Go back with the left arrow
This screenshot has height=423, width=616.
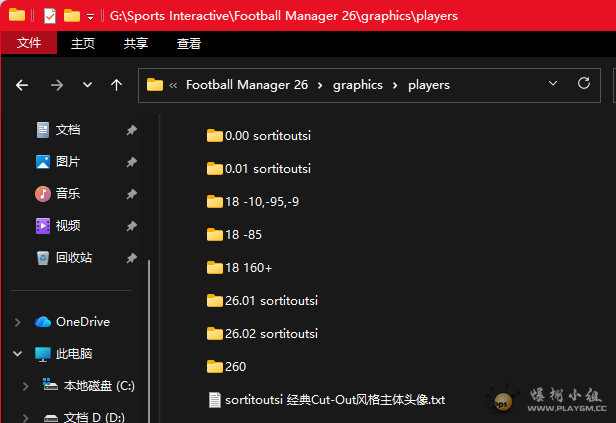pos(22,85)
